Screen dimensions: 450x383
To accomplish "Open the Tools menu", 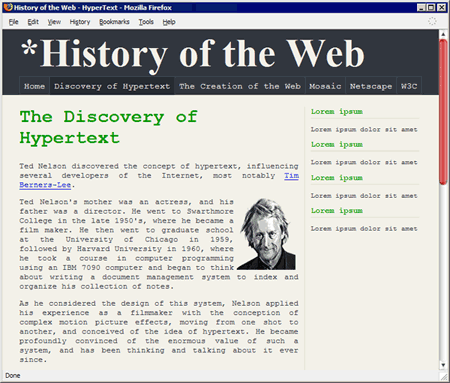I will (146, 22).
